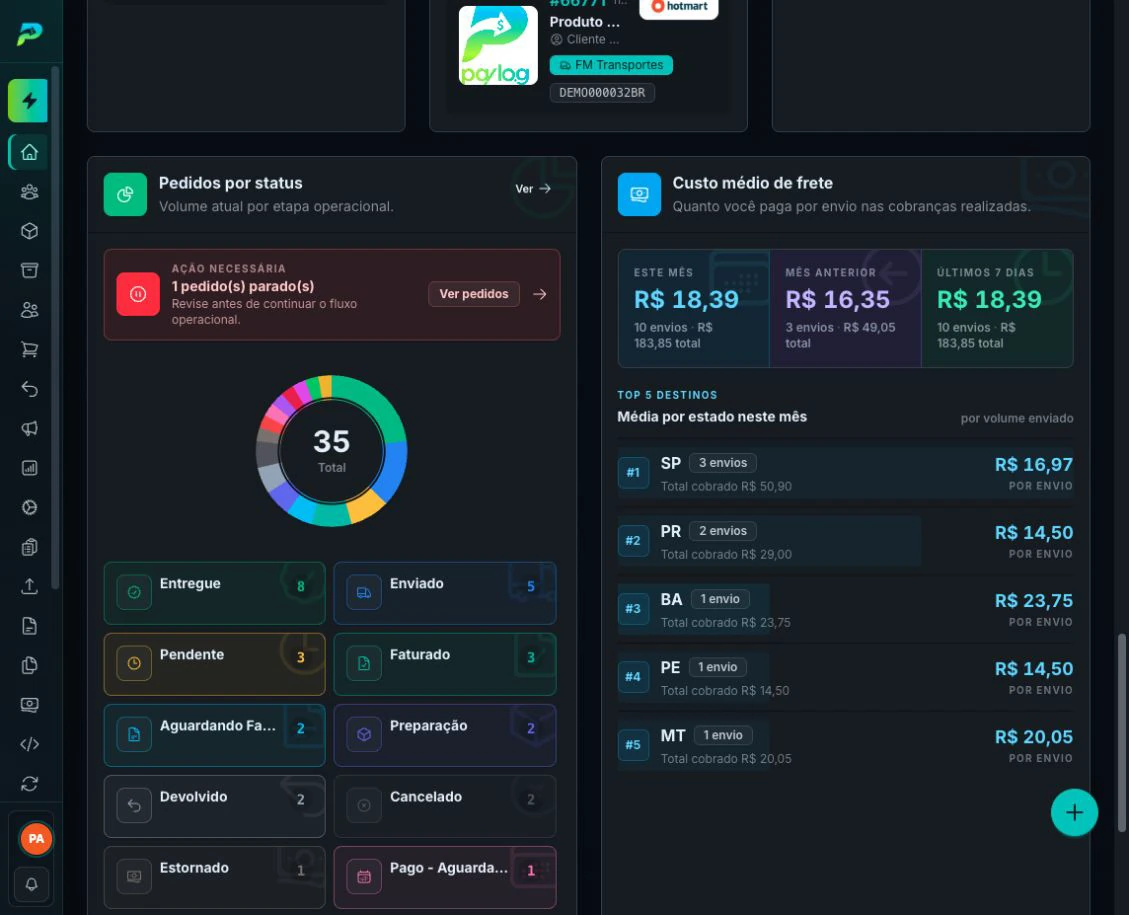The width and height of the screenshot is (1129, 915).
Task: Click the orders donut chart total
Action: click(x=331, y=451)
